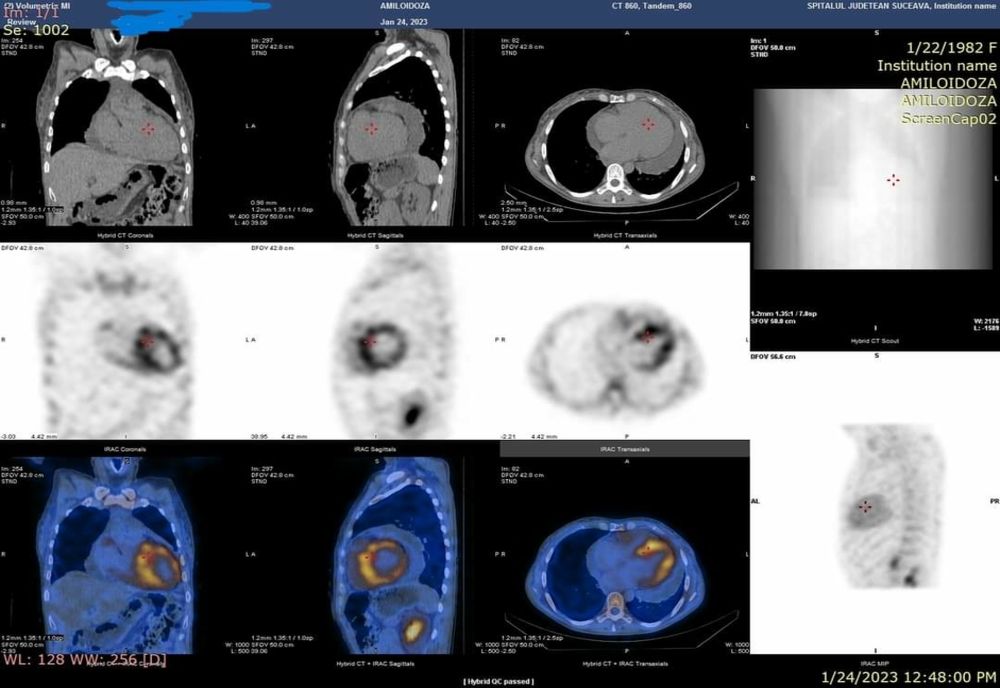Viewport: 1000px width, 688px height.
Task: Select the IRAC Coronals title label
Action: pos(125,449)
